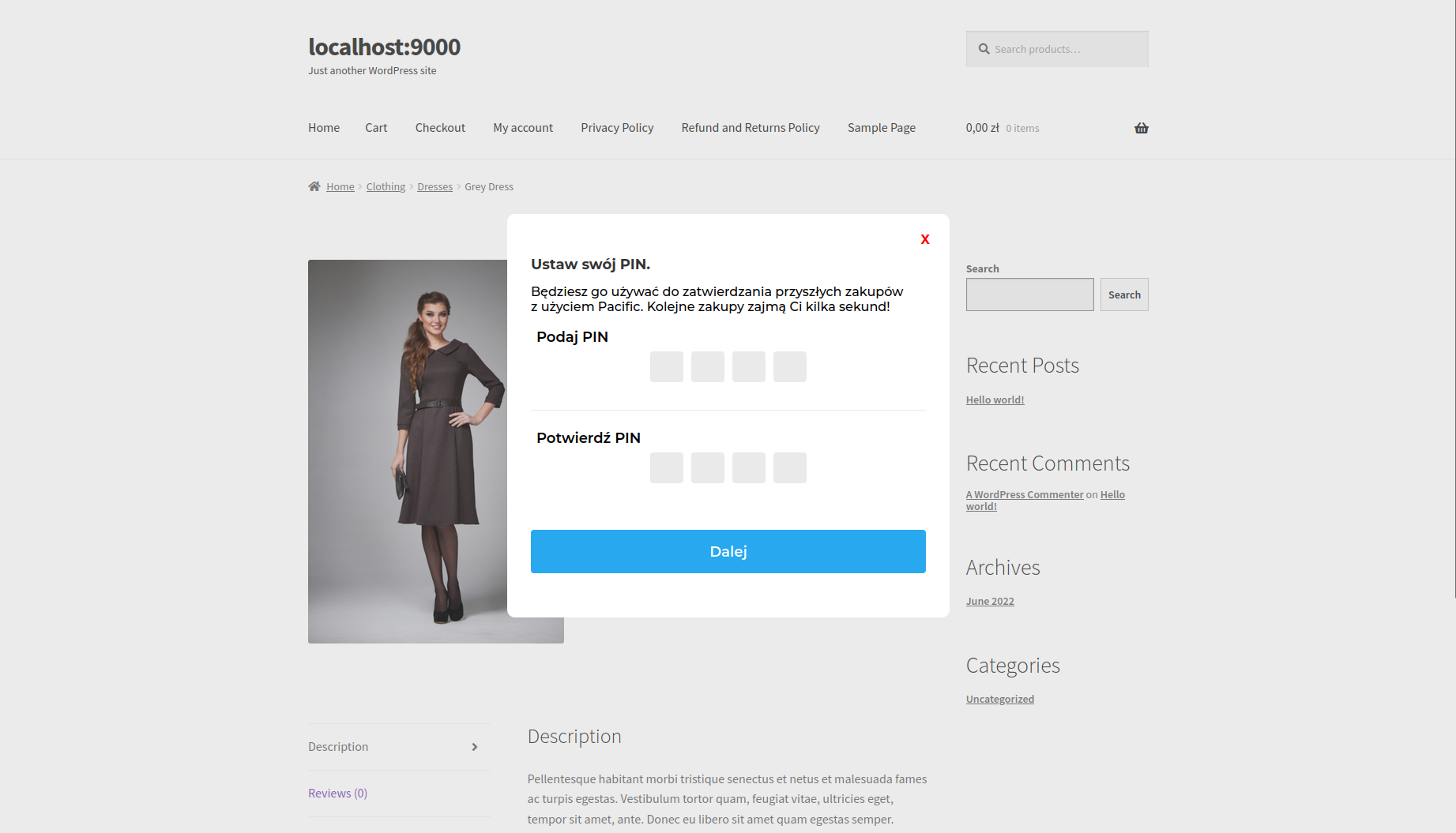Click the 'Recent Comments' heading
The image size is (1456, 833).
pyautogui.click(x=1048, y=463)
